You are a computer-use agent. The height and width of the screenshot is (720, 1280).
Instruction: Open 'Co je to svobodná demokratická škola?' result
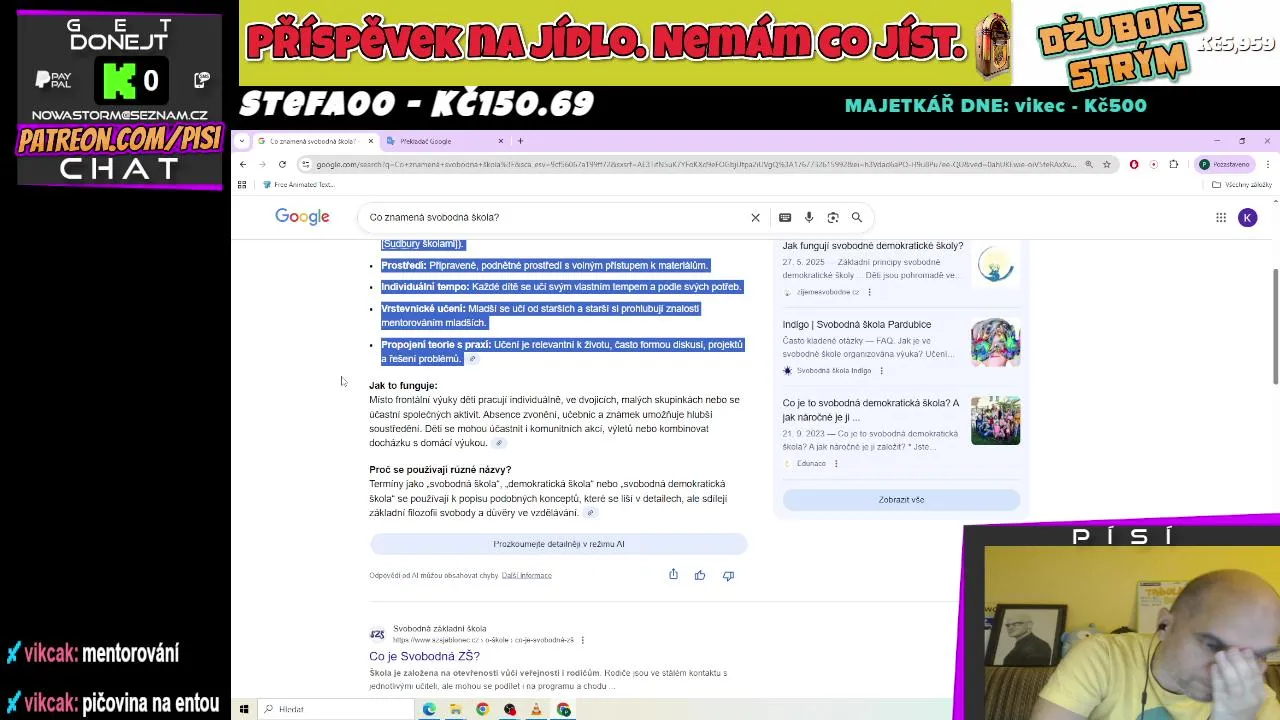[871, 410]
